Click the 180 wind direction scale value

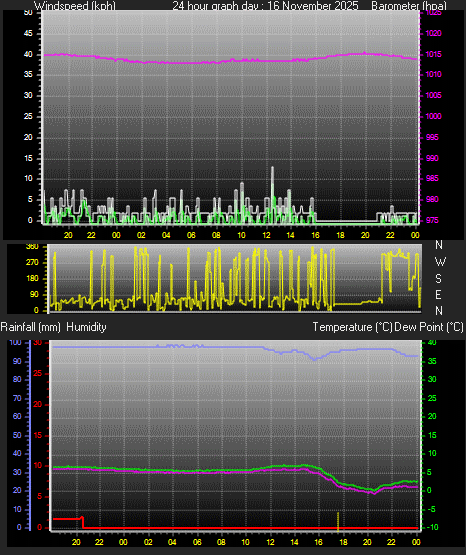click(x=32, y=278)
